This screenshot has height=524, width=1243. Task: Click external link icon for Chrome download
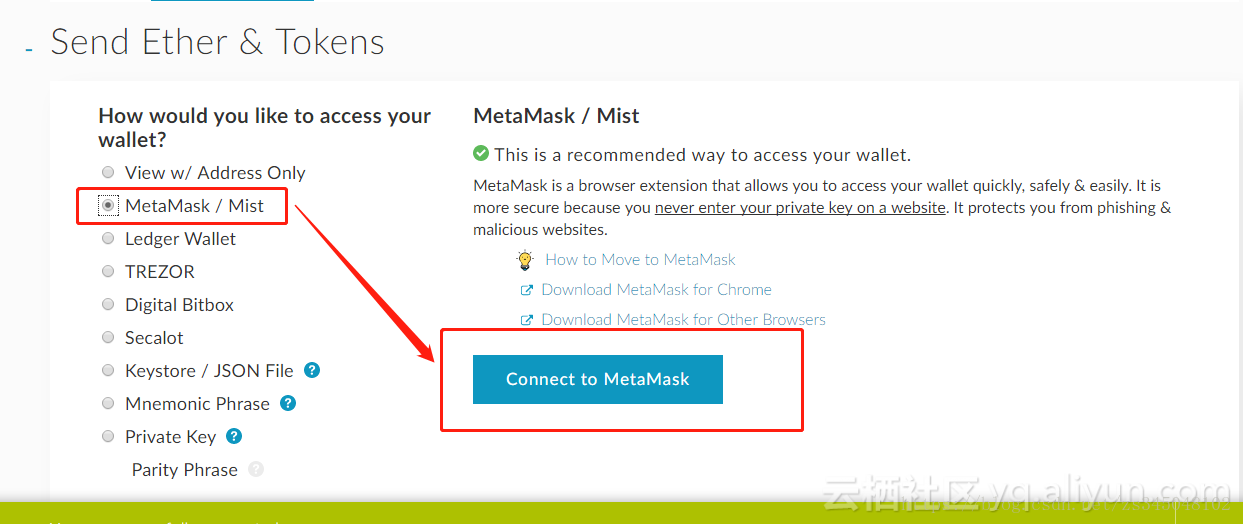[527, 290]
